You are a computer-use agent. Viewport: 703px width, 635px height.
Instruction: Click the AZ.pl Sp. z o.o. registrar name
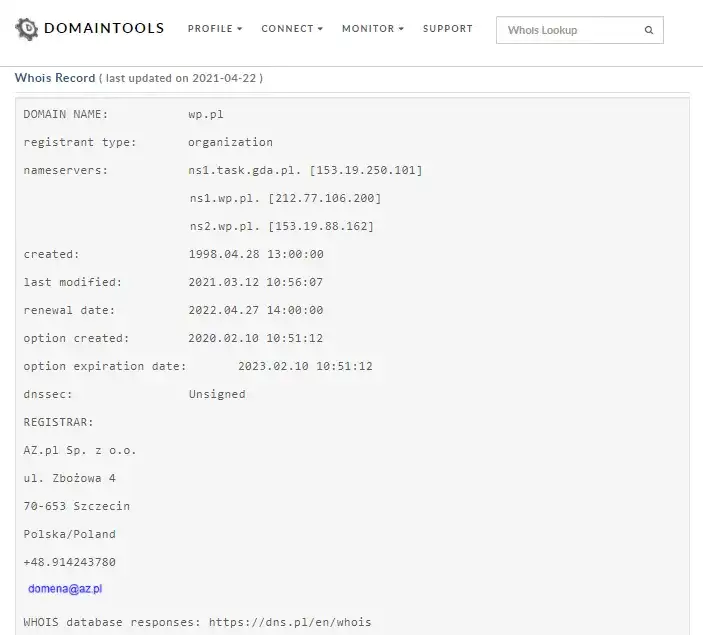click(80, 450)
